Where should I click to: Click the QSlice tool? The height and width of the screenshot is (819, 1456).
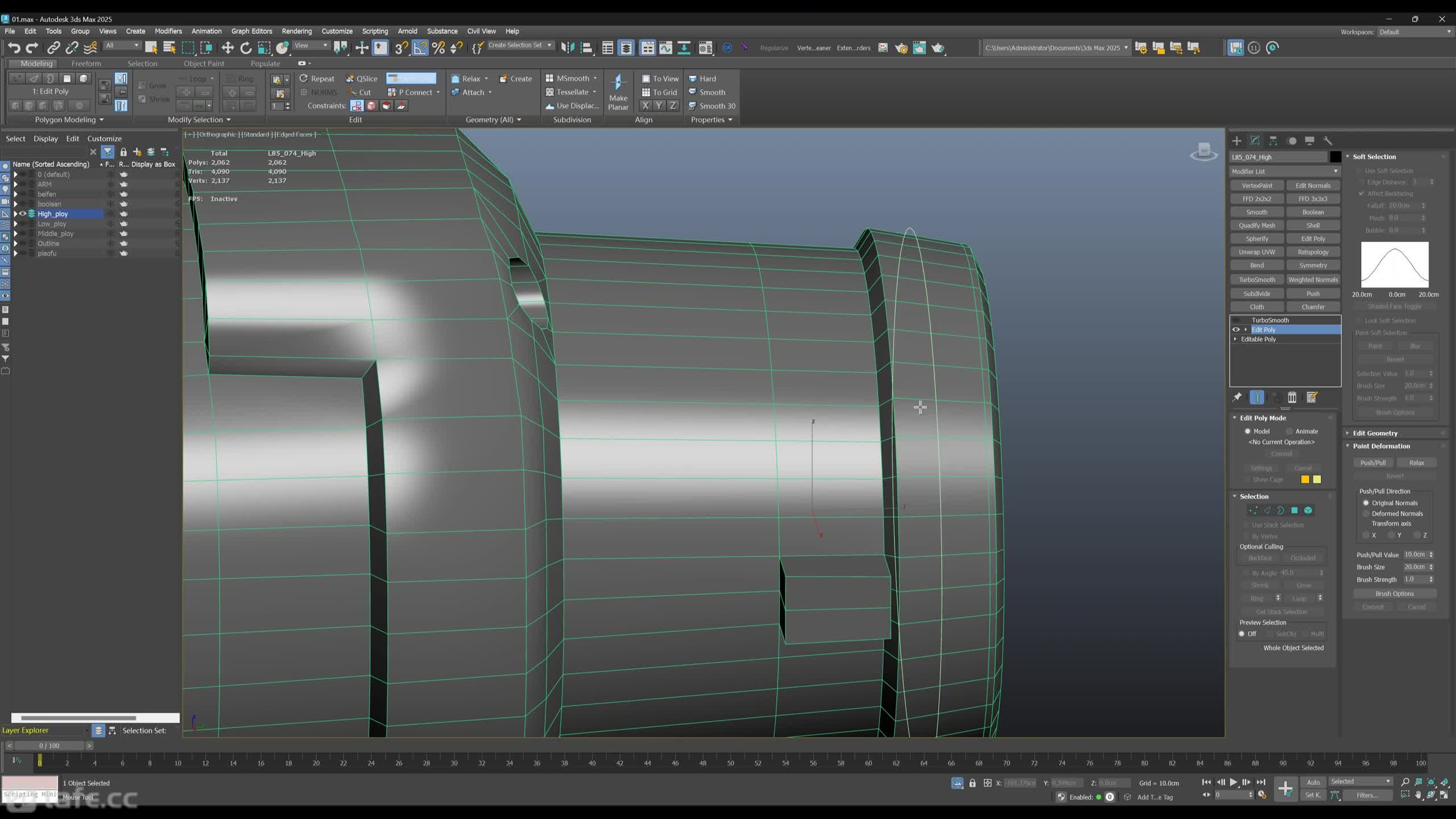362,78
